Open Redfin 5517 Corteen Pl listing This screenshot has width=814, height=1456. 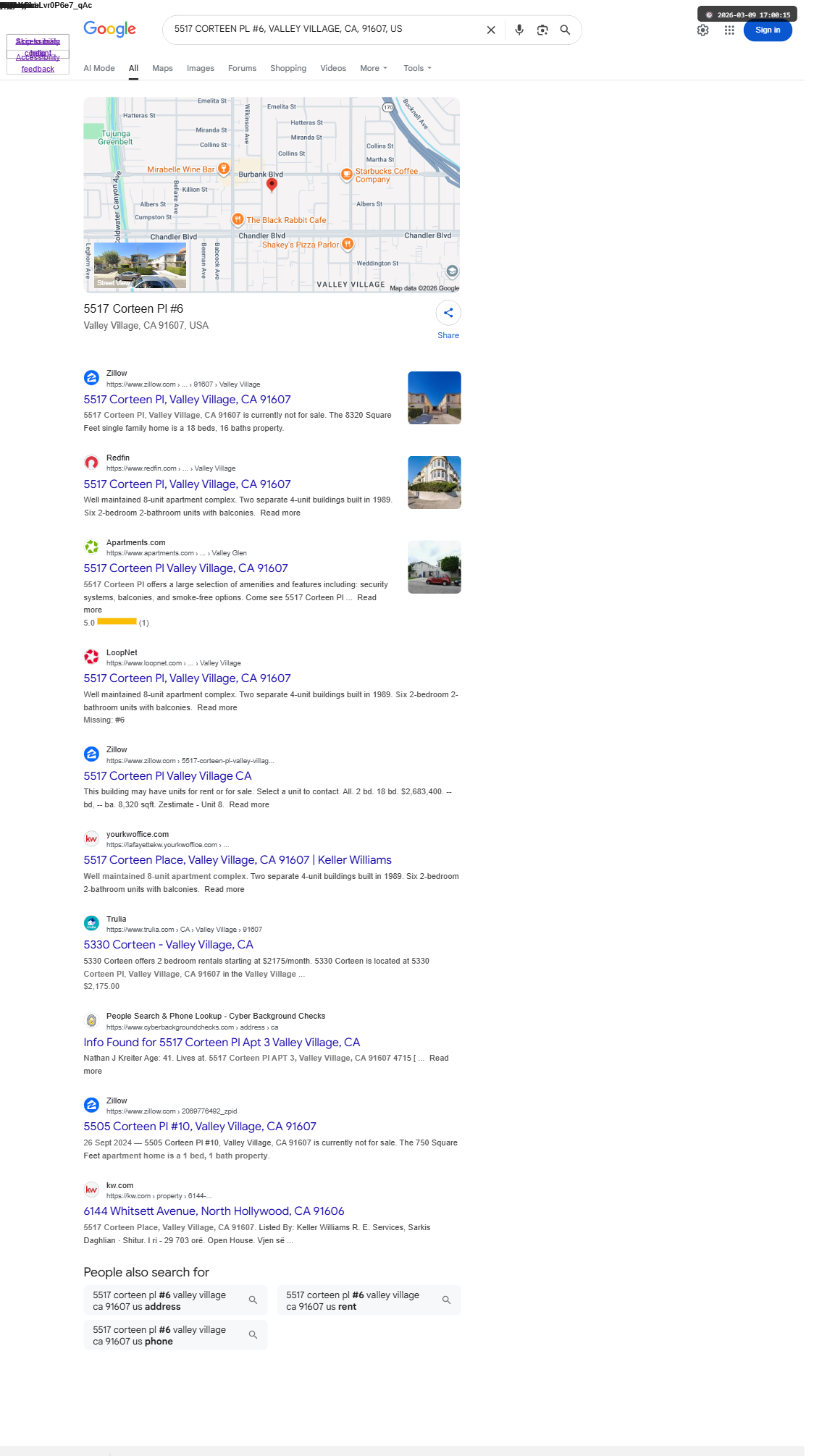point(187,484)
